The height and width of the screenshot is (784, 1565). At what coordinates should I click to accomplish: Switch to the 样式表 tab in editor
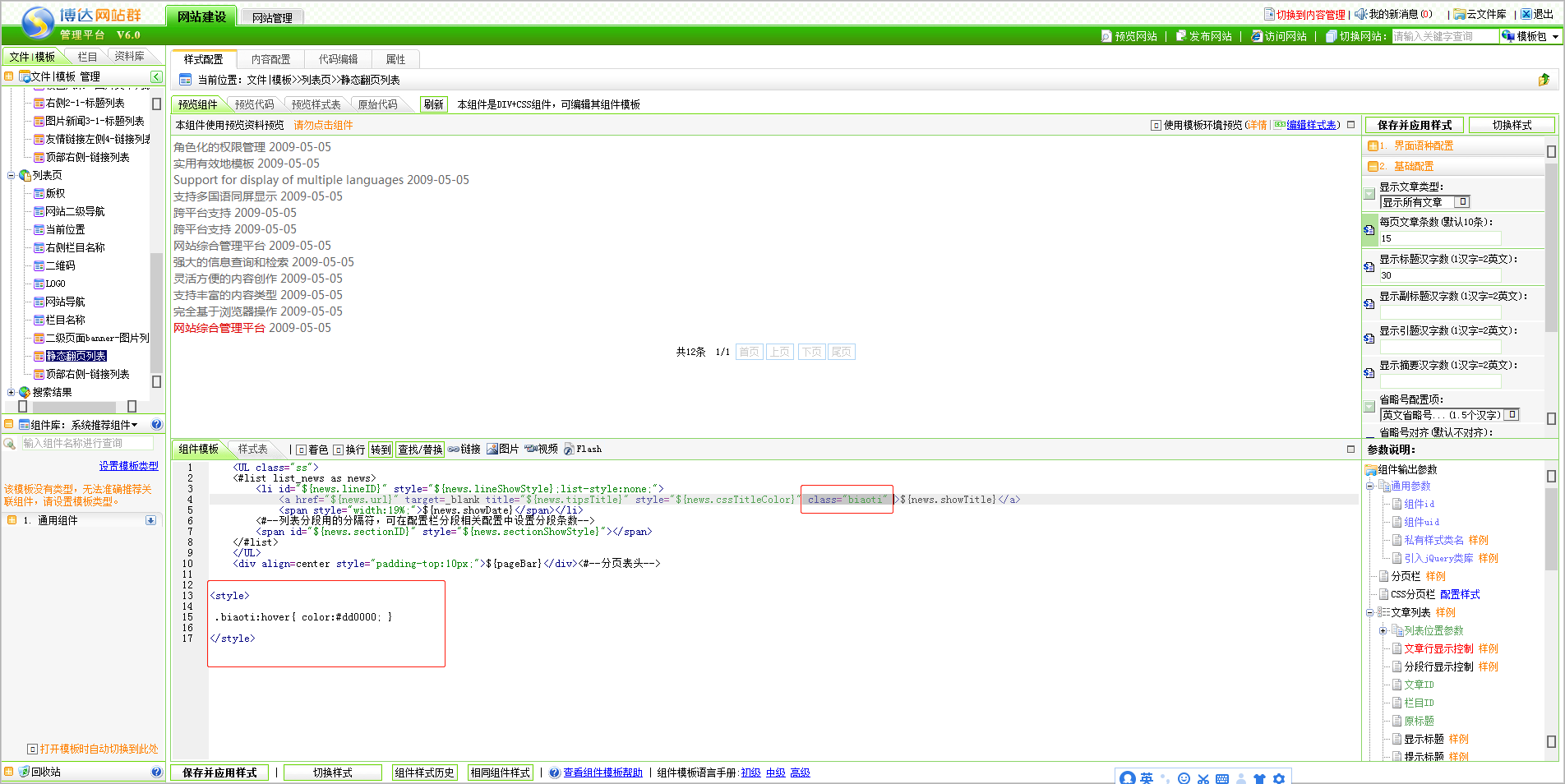[x=252, y=449]
